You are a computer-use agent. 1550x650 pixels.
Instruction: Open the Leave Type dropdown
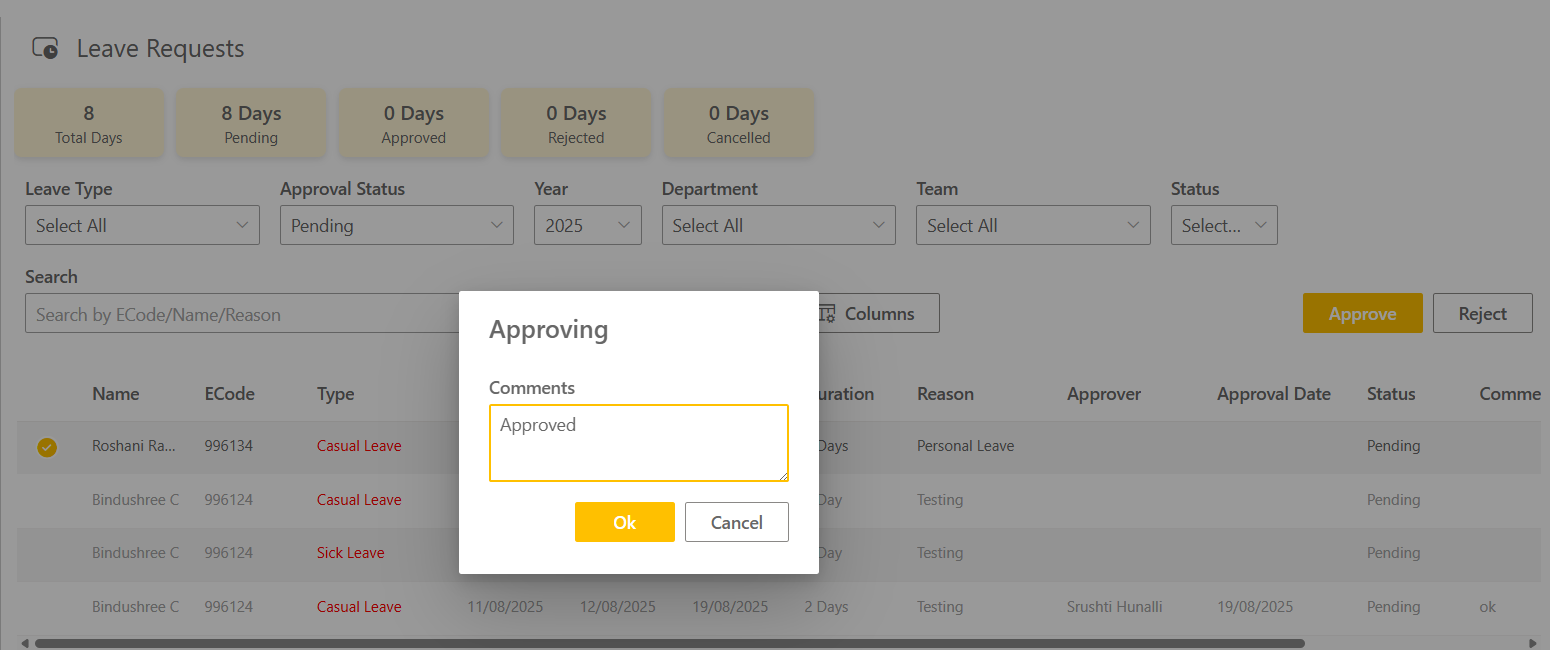click(142, 226)
